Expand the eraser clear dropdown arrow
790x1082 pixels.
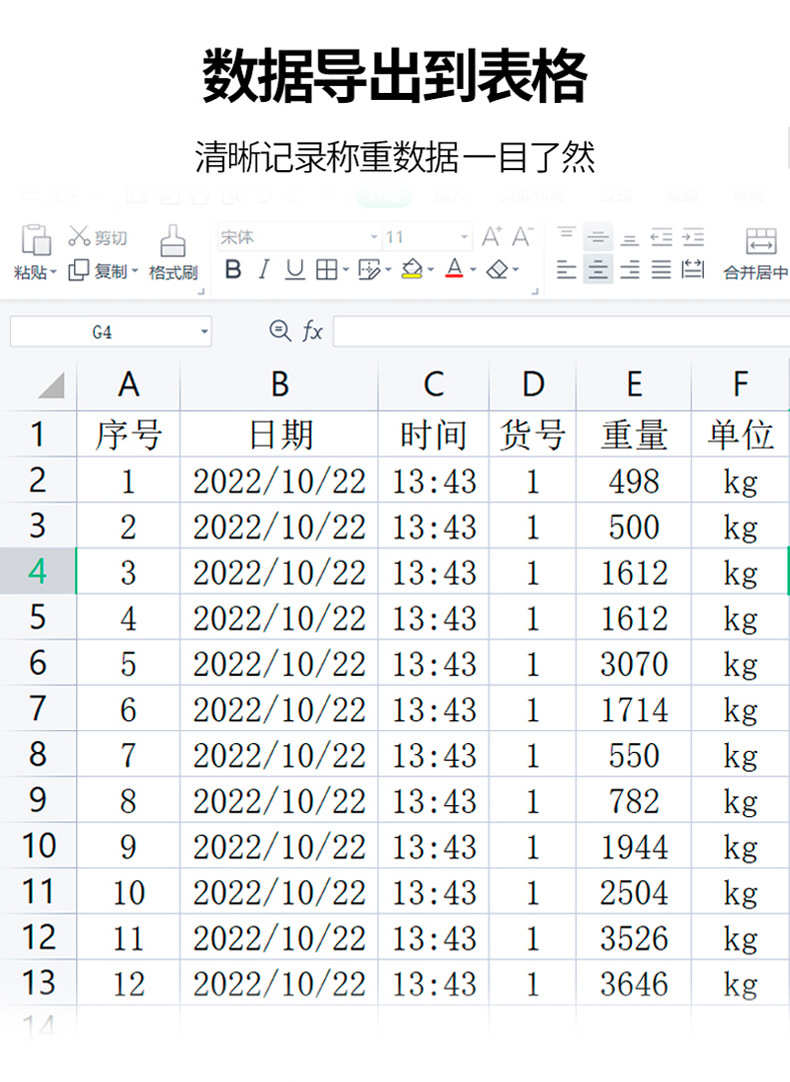click(x=515, y=270)
